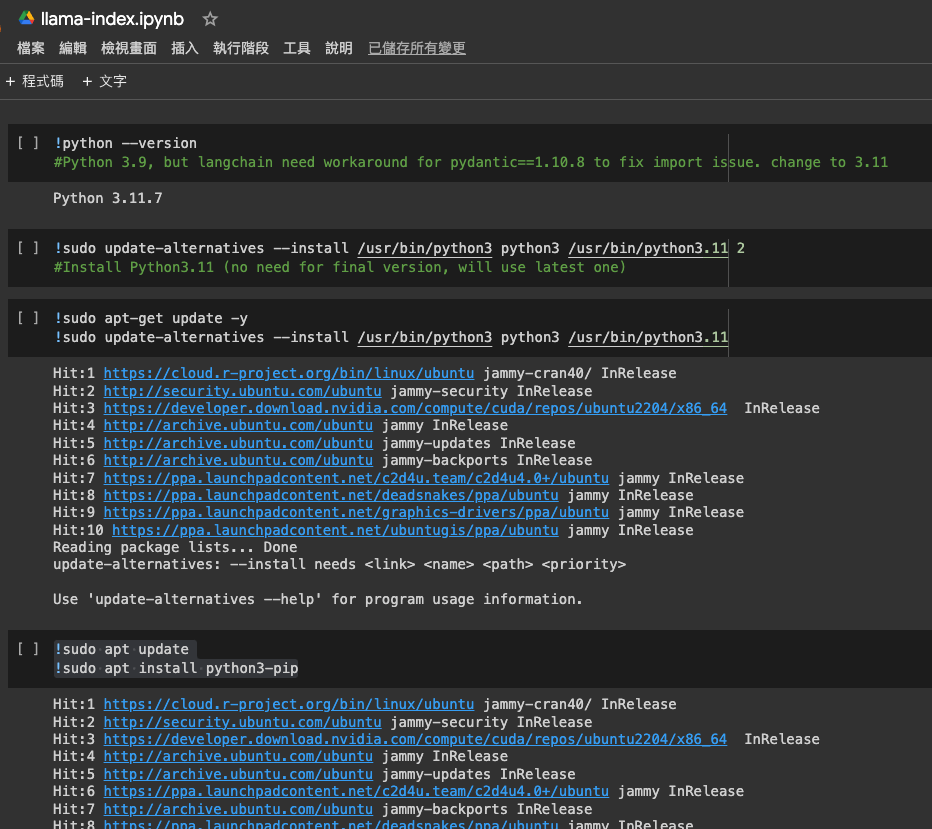Open the 檢視畫面 menu
Image resolution: width=932 pixels, height=829 pixels.
(129, 48)
